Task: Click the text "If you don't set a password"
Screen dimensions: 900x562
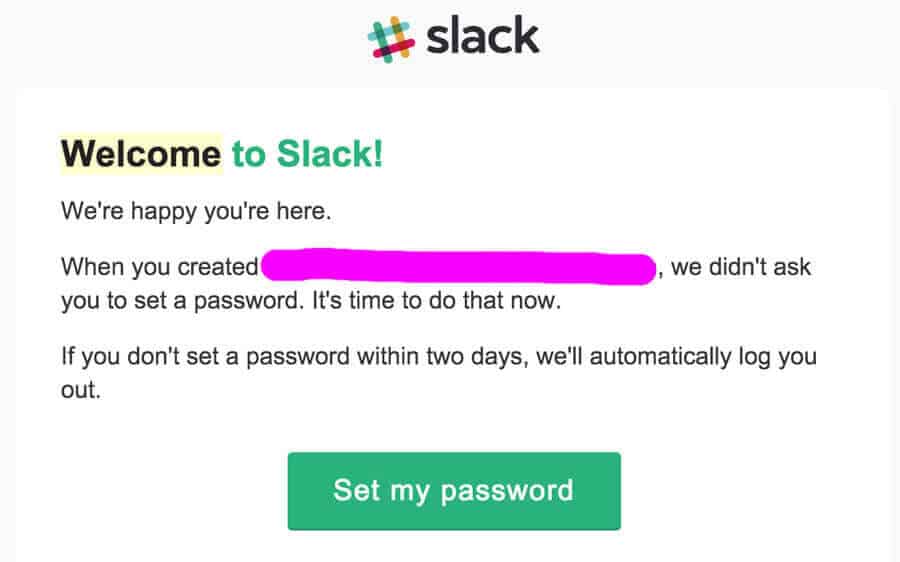Action: tap(205, 356)
